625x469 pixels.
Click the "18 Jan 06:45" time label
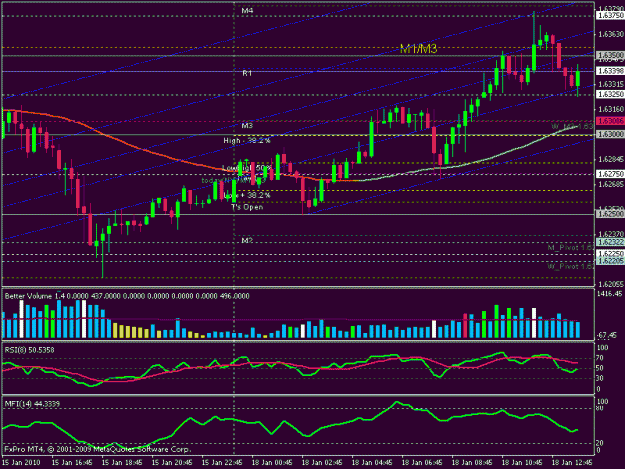422,463
